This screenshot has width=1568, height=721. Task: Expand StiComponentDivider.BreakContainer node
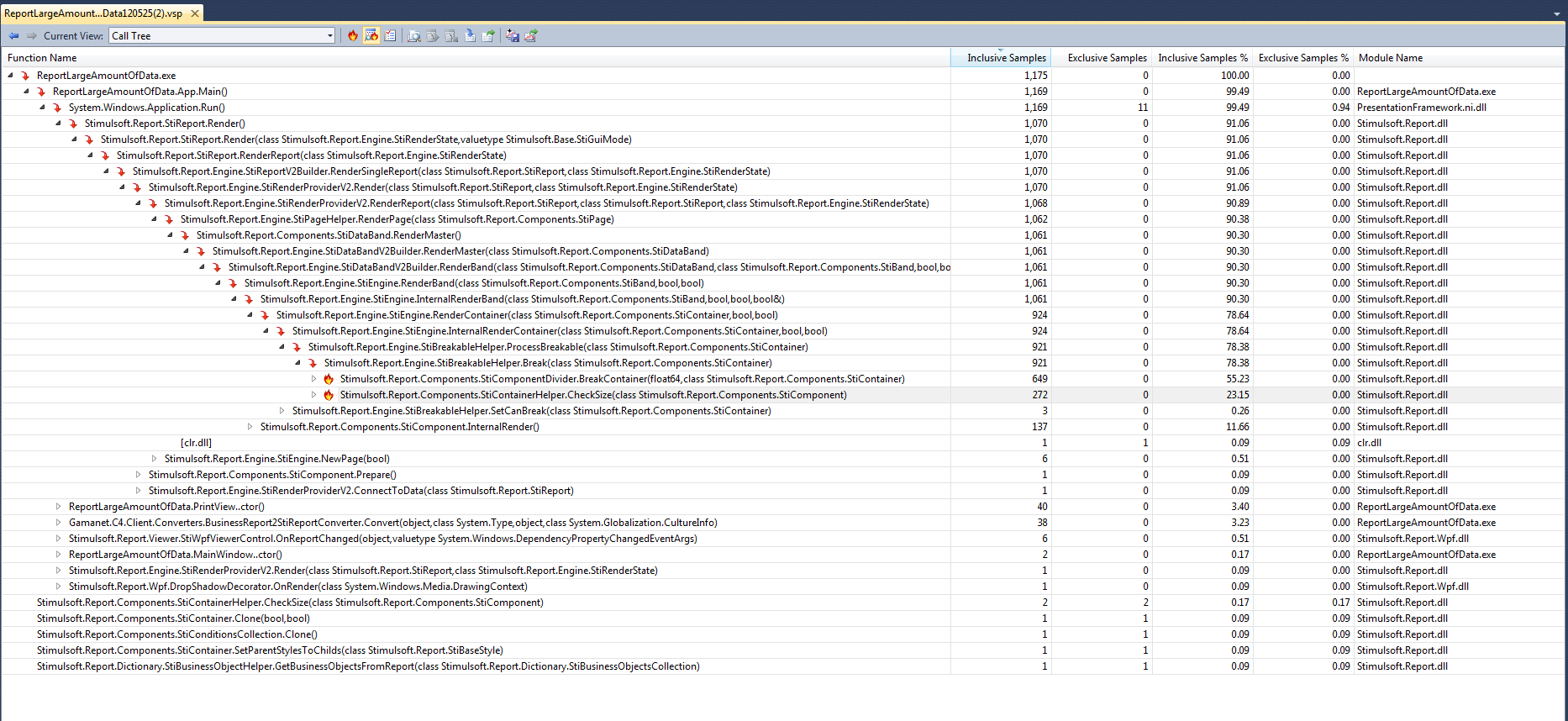[x=313, y=379]
